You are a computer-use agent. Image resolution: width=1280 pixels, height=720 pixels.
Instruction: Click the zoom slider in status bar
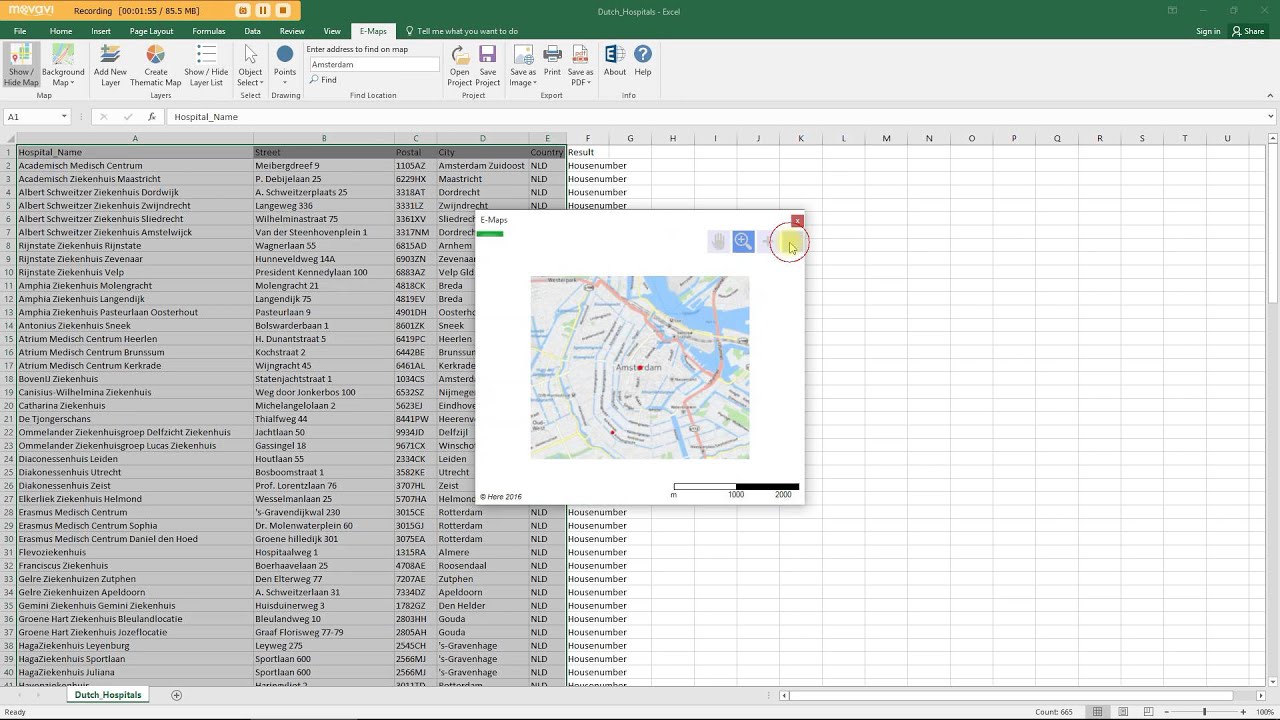pos(1204,712)
